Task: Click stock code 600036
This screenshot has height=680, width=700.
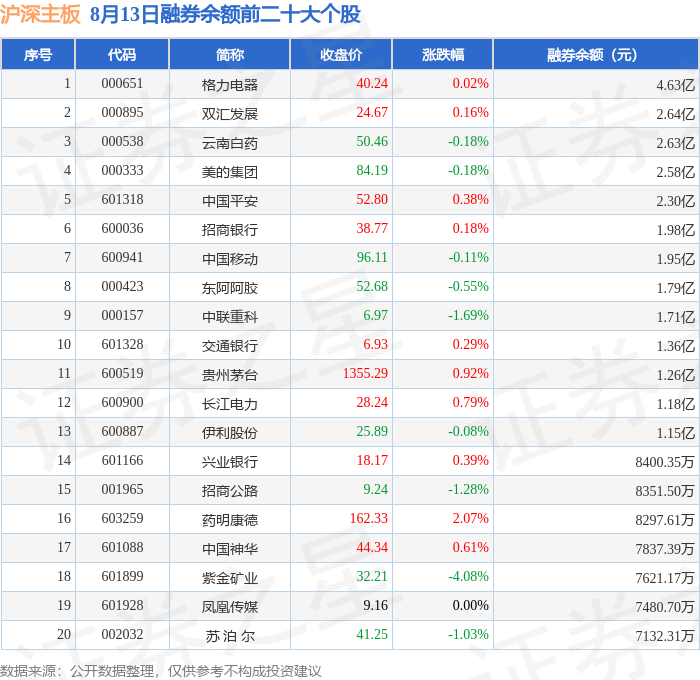Action: click(x=122, y=229)
